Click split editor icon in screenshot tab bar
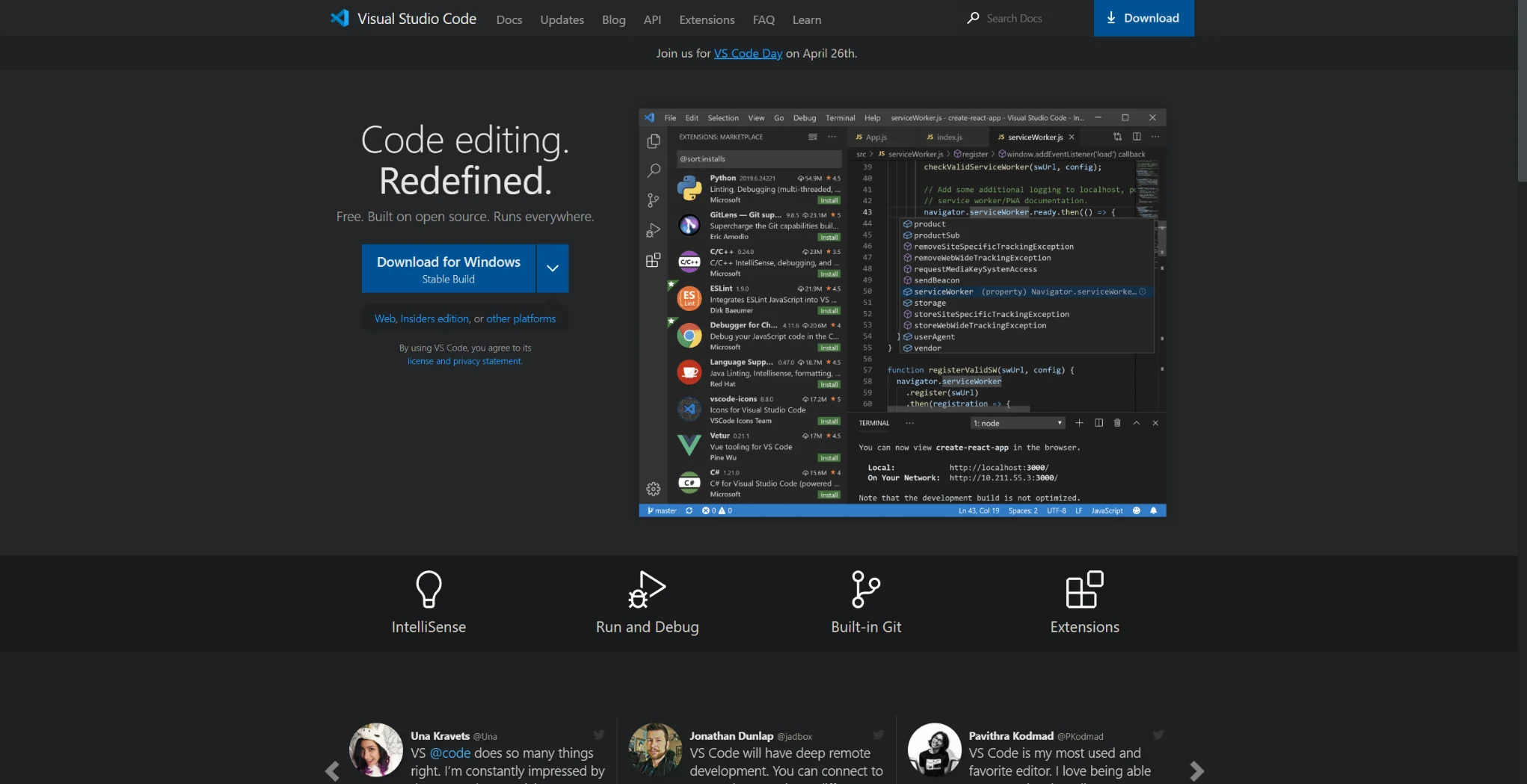The height and width of the screenshot is (784, 1527). 1137,137
